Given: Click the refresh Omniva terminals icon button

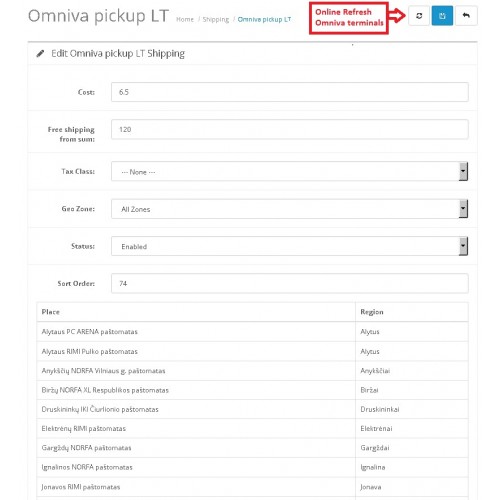Looking at the screenshot, I should point(419,16).
